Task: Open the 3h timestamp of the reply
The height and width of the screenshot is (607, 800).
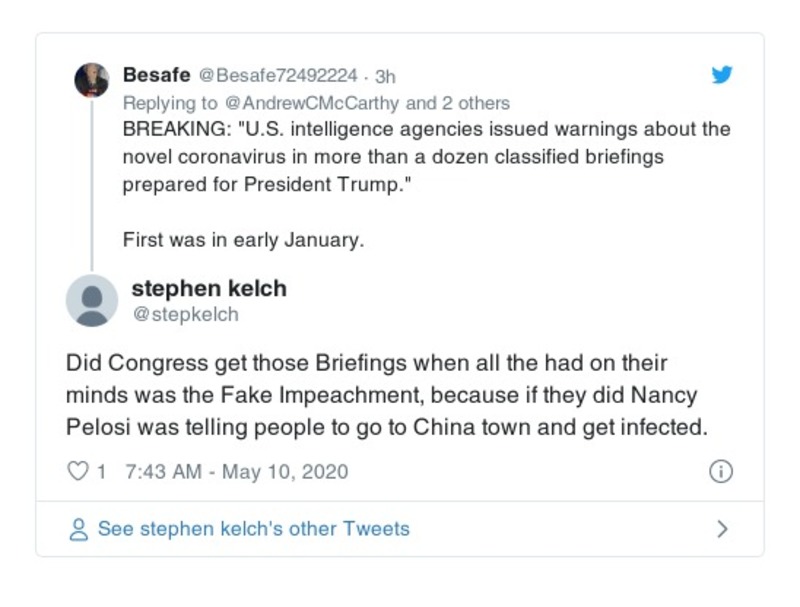Action: point(385,76)
